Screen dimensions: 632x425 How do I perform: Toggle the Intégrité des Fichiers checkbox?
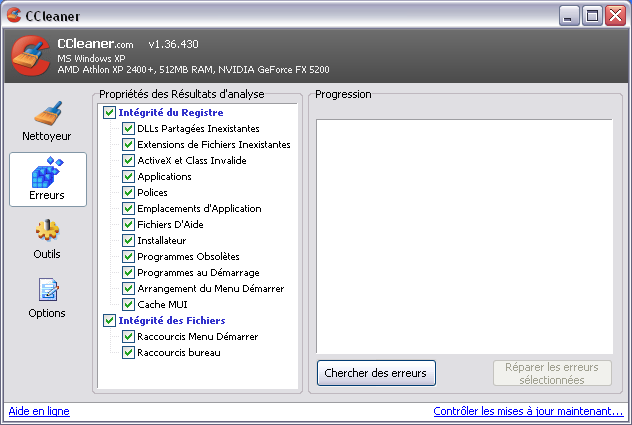(x=109, y=320)
